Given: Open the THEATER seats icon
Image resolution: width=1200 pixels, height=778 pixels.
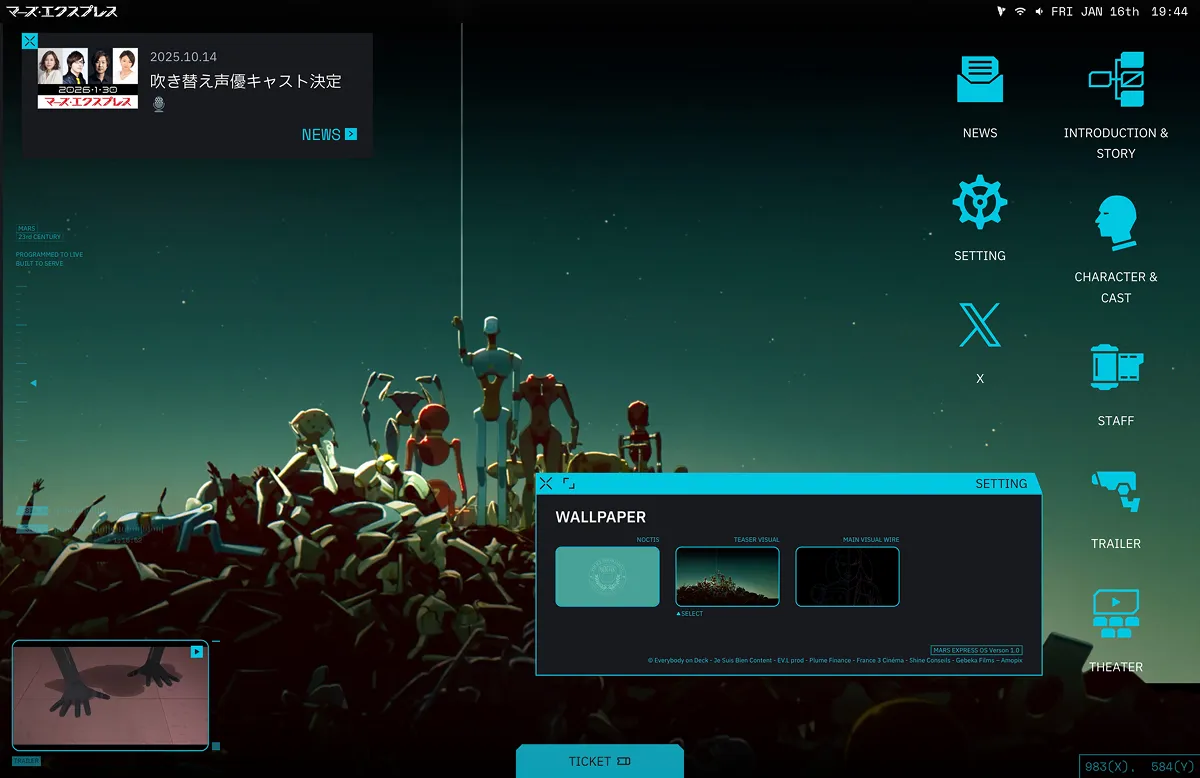Looking at the screenshot, I should pos(1115,614).
